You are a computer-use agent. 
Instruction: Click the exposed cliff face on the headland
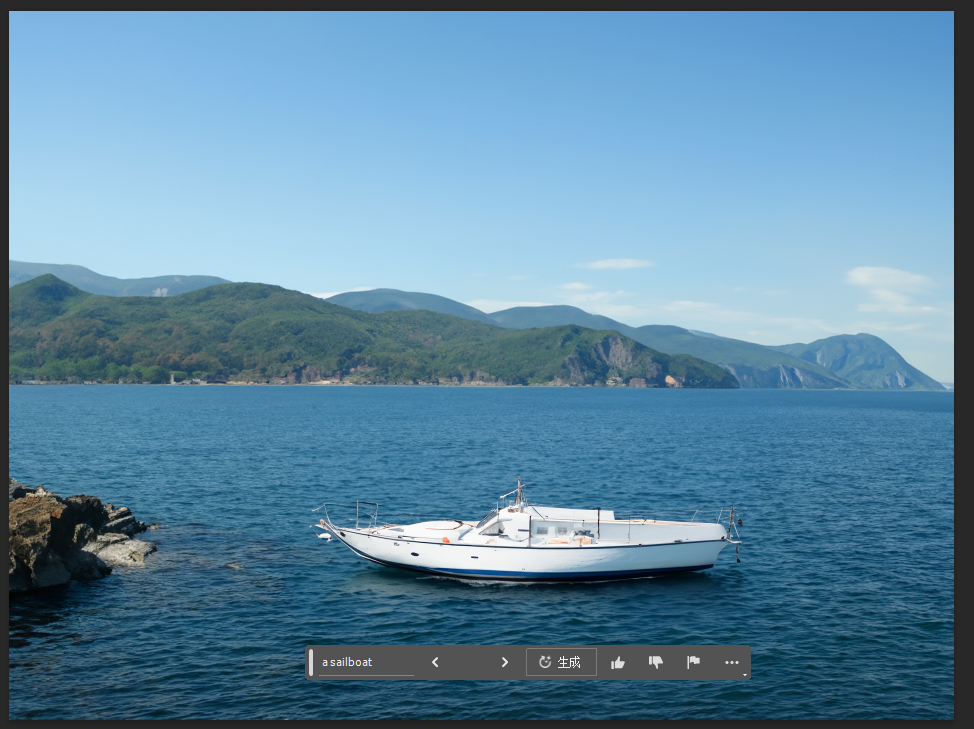[x=615, y=355]
